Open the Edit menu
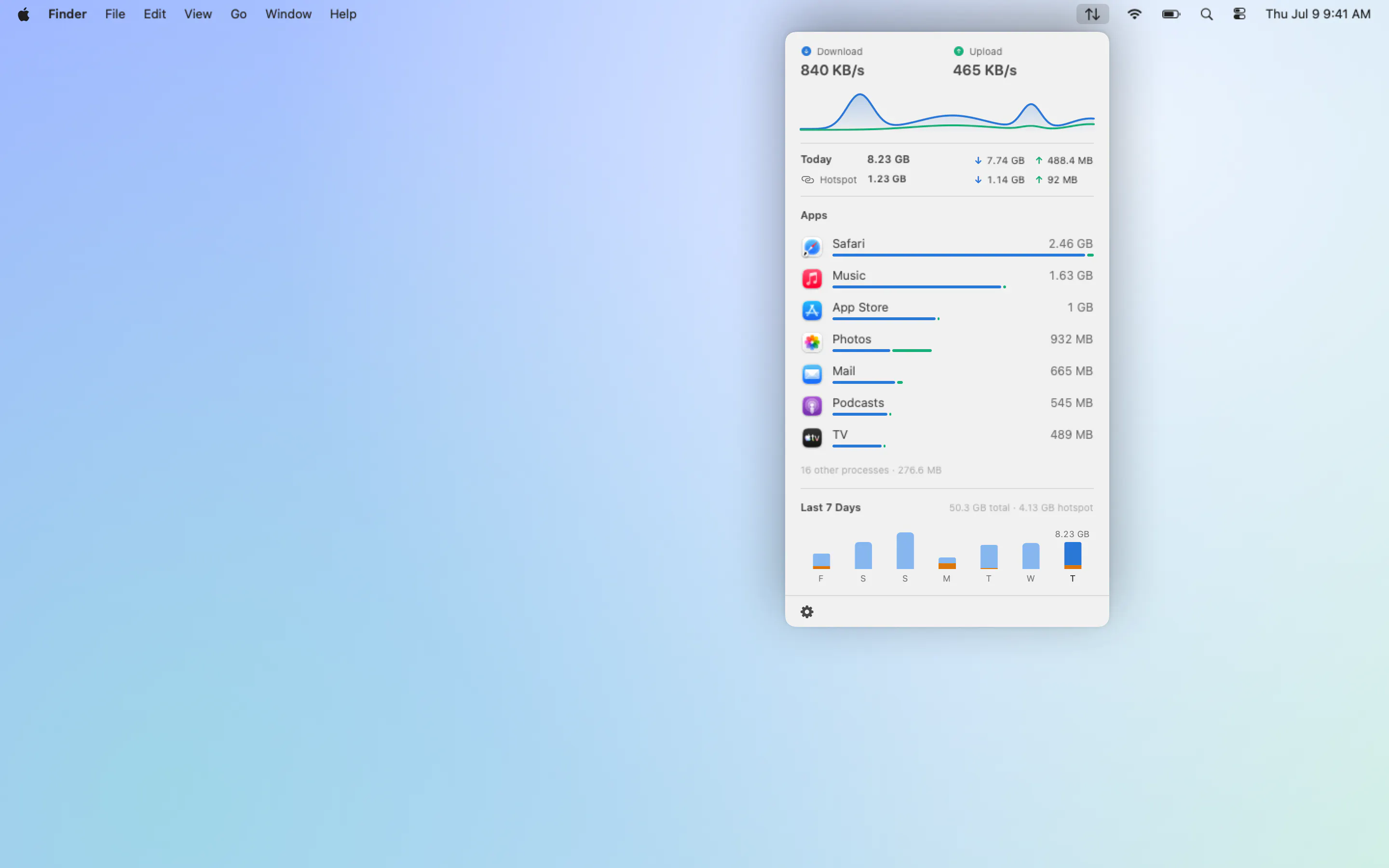The image size is (1389, 868). [x=154, y=14]
